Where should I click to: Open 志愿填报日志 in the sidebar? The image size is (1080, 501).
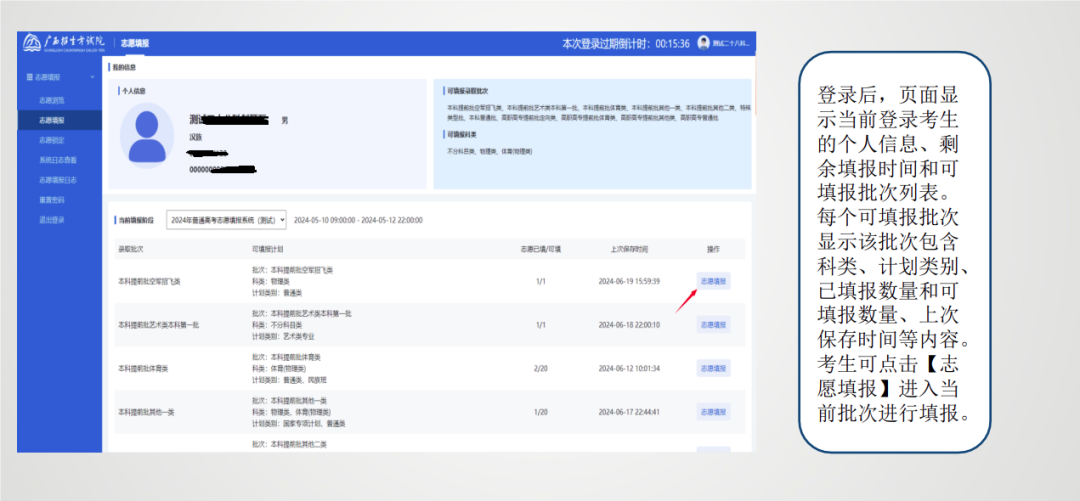point(58,180)
